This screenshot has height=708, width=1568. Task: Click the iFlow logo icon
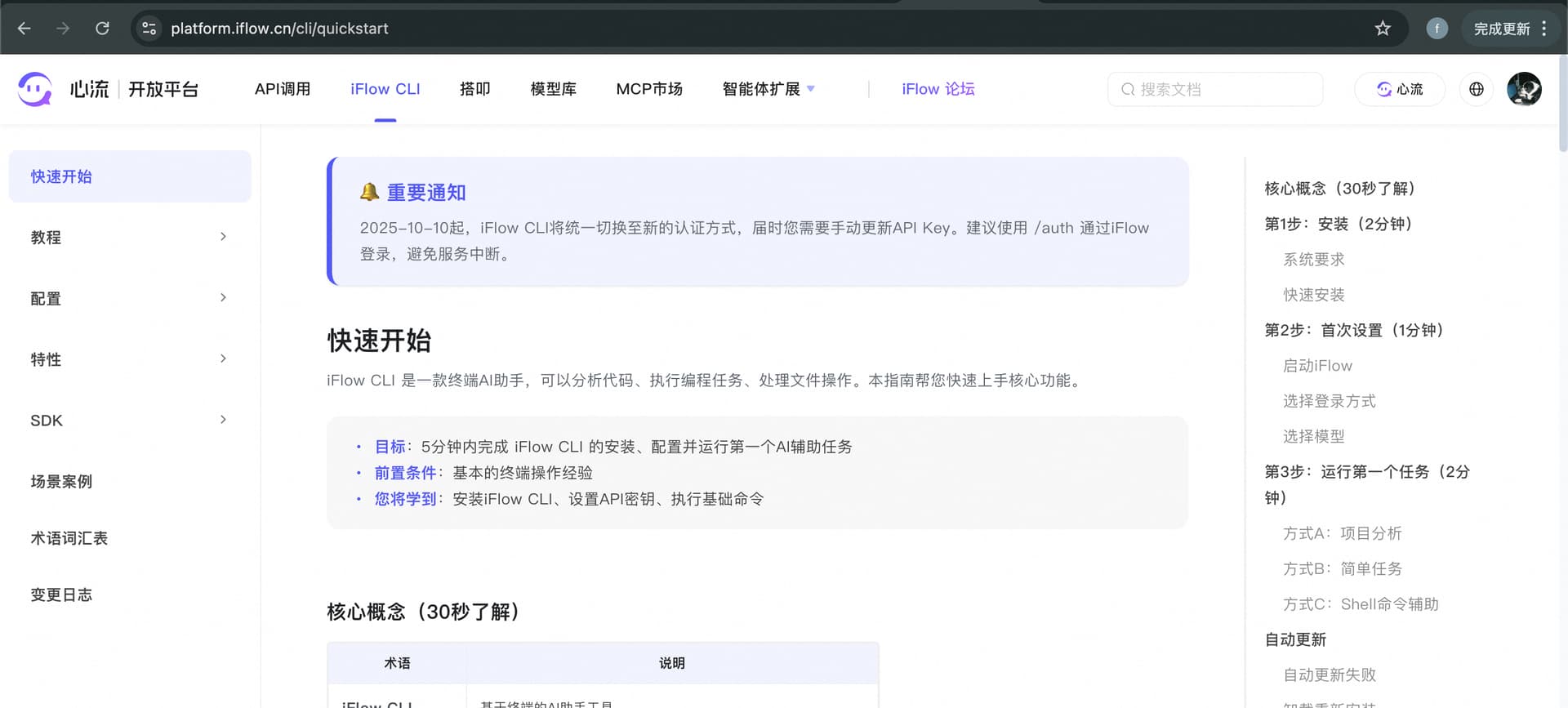point(35,89)
